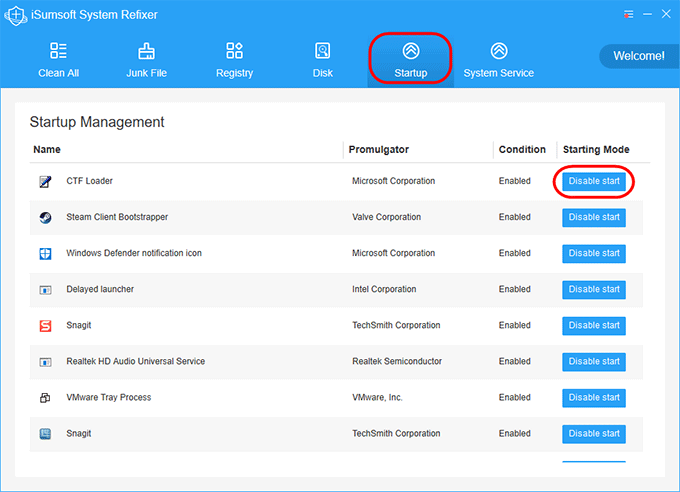Select the Windows Defender notification icon name
The height and width of the screenshot is (492, 680).
[x=134, y=253]
